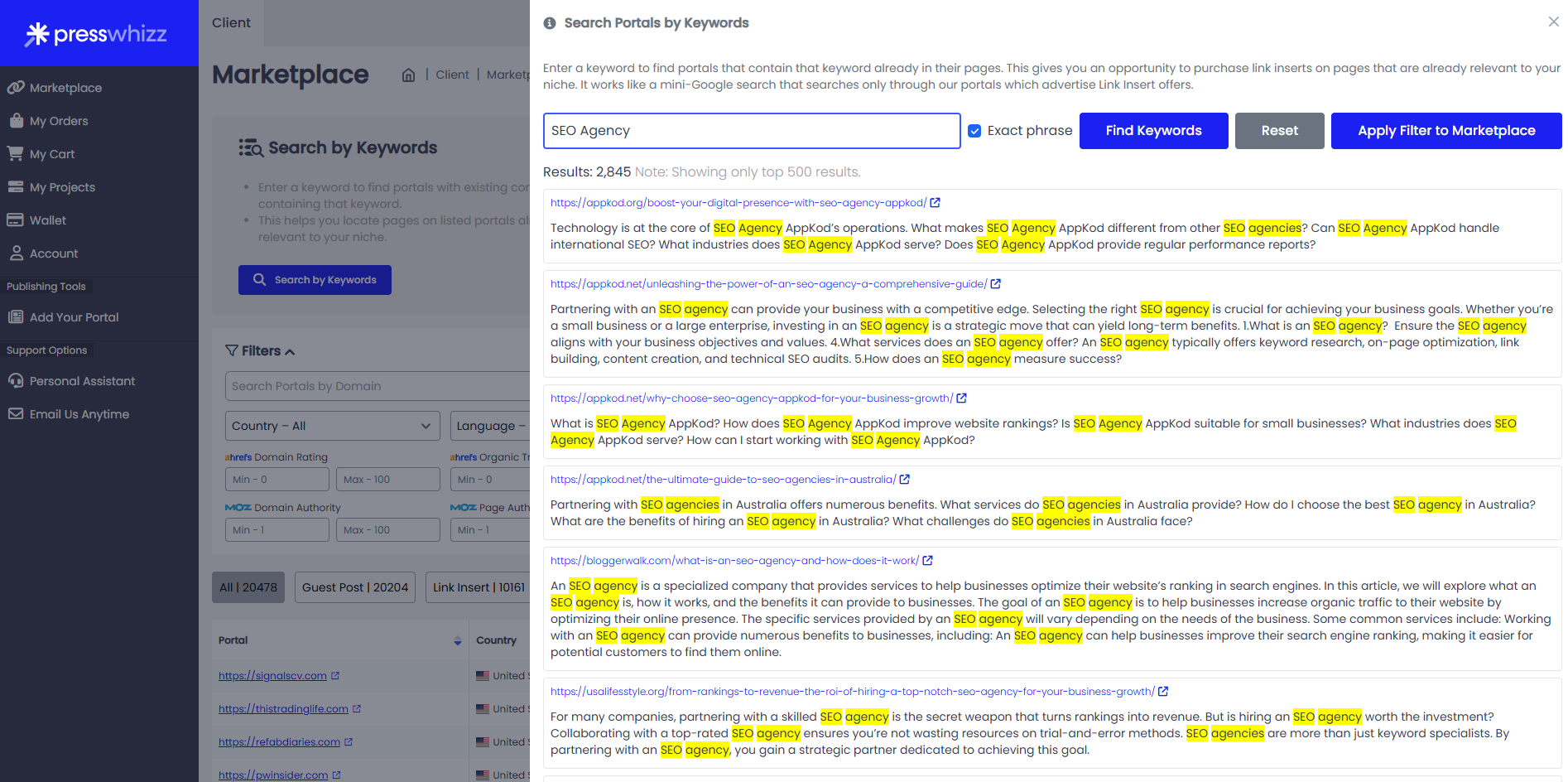Open thistradinglife.com portal link
This screenshot has height=782, width=1568.
coord(283,709)
